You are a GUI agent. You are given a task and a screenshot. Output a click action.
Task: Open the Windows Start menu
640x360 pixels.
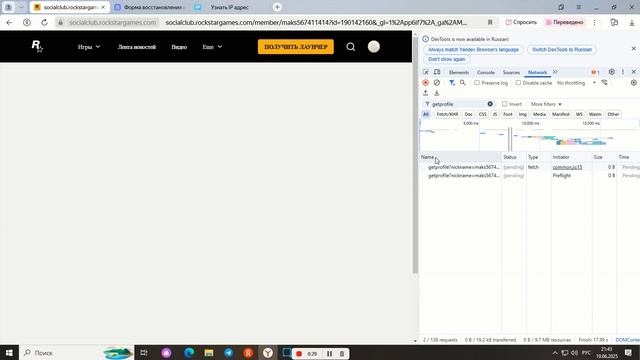(x=9, y=353)
